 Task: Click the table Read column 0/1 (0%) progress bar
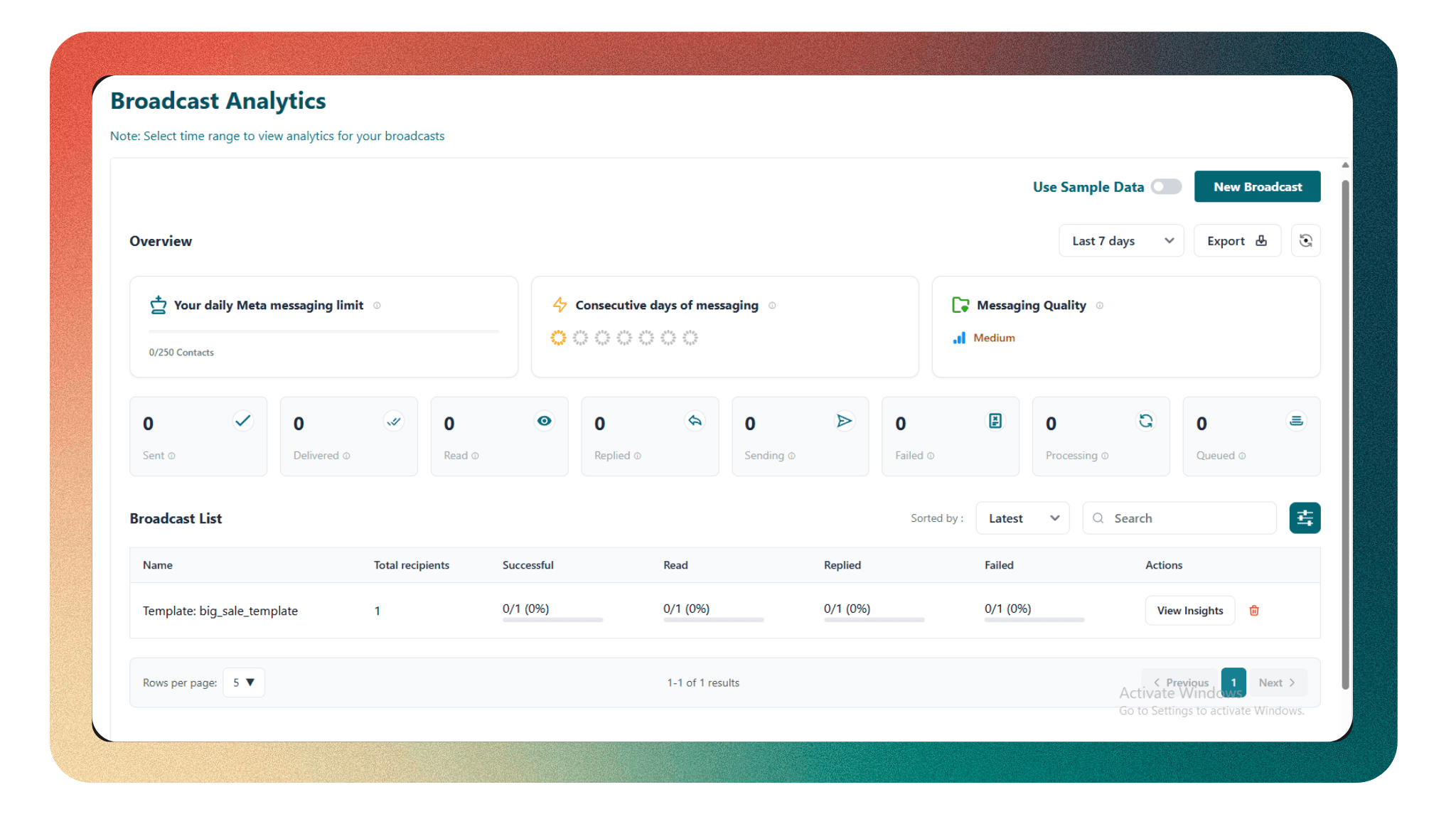pos(713,620)
